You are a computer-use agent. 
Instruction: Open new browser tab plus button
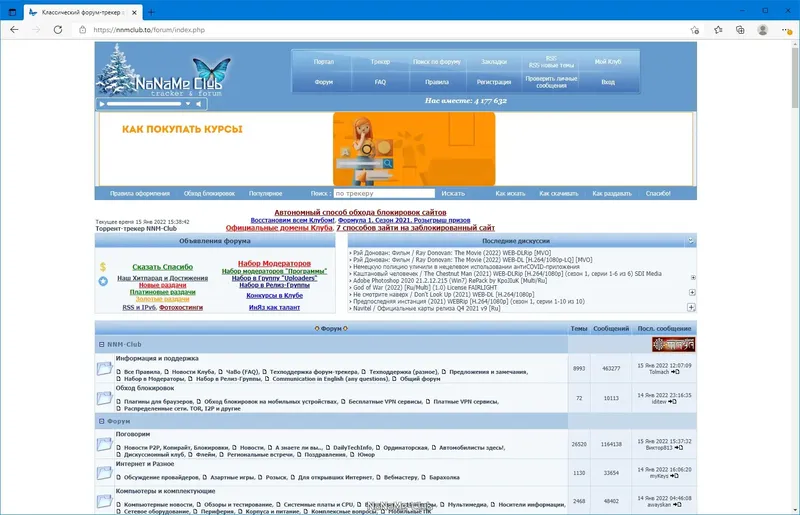coord(151,12)
